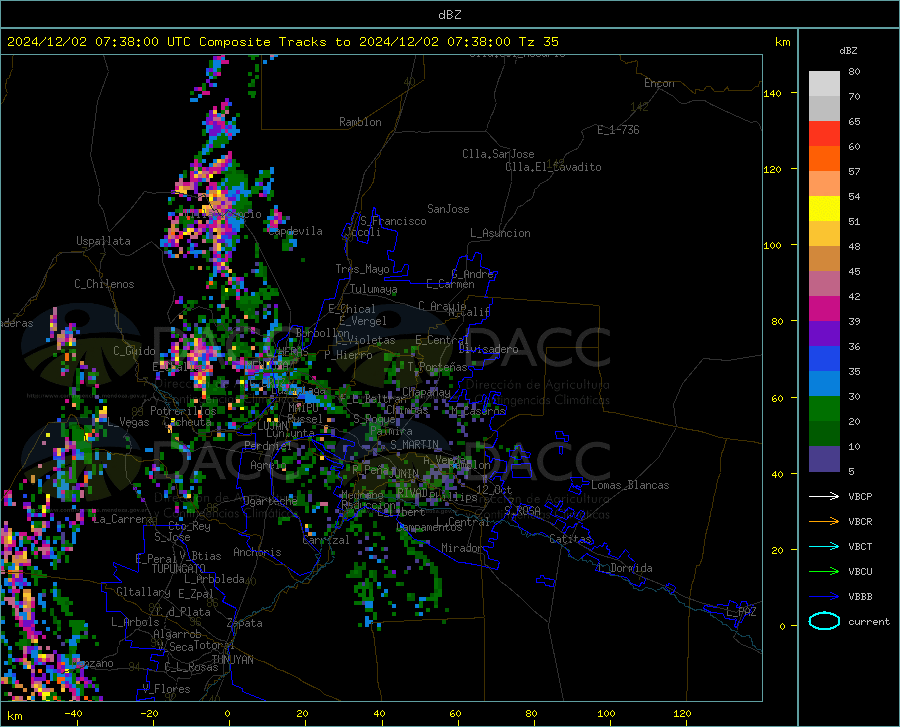
Task: Click the 'E_Vergel' map label
Action: 363,321
